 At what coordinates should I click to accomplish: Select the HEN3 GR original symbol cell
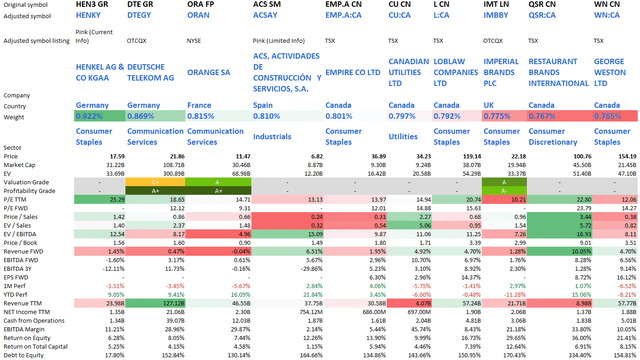92,4
